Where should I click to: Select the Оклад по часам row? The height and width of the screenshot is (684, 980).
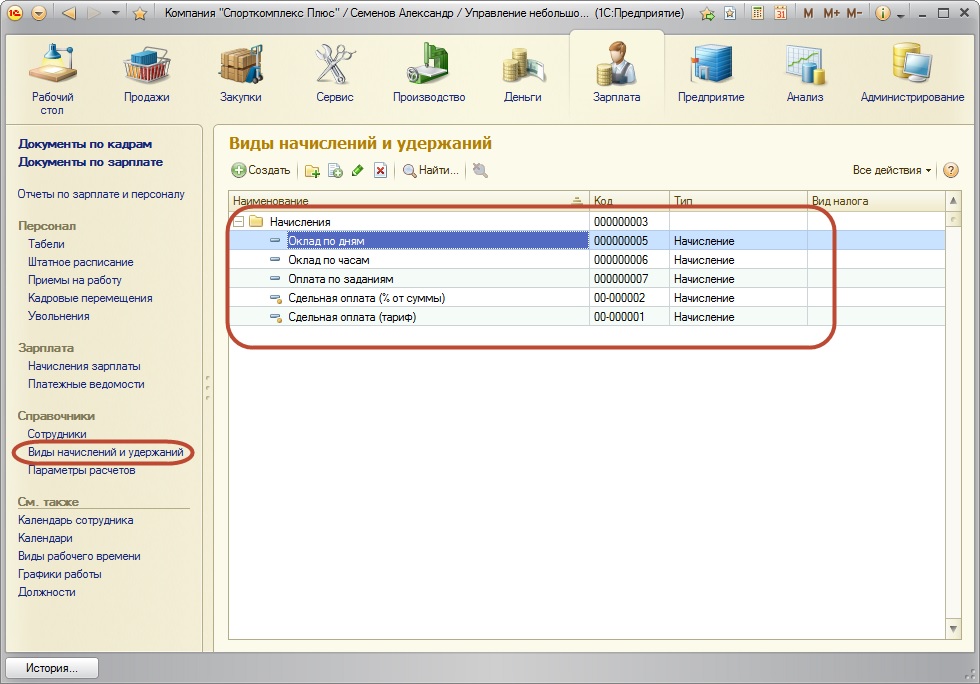point(586,259)
